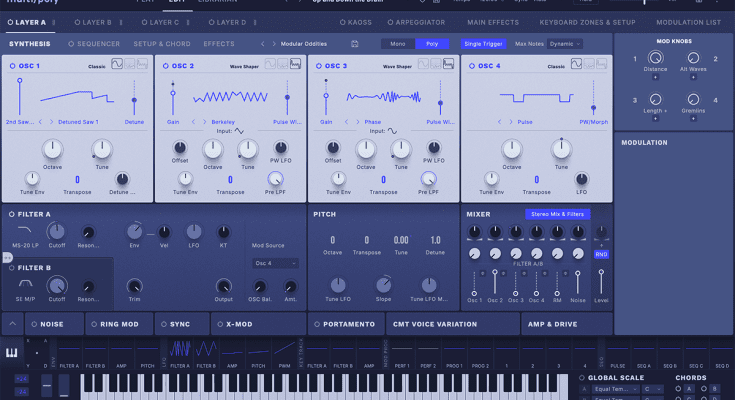Image resolution: width=735 pixels, height=400 pixels.
Task: Click the RND randomize button in Mixer
Action: [x=601, y=254]
